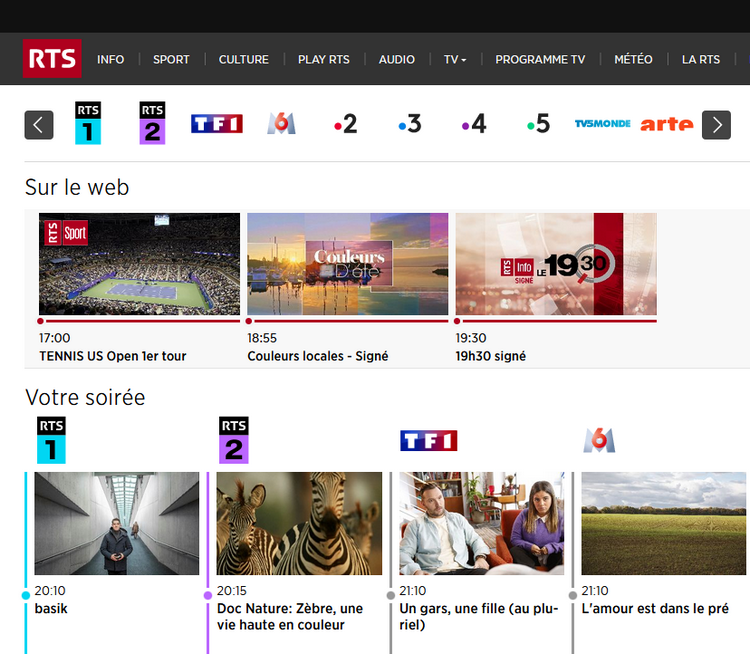Choose the M6 logo in channel carousel
Viewport: 750px width, 654px height.
tap(281, 123)
